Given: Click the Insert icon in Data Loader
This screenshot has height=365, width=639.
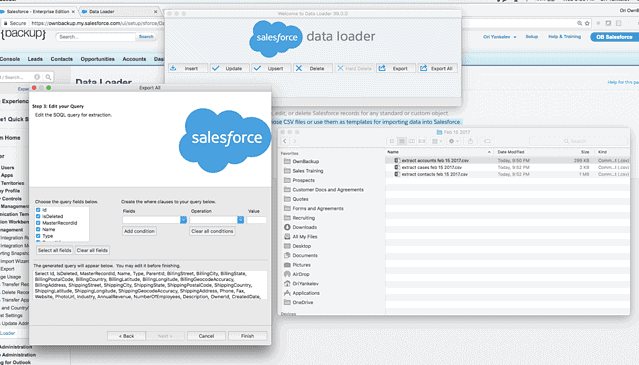Looking at the screenshot, I should [x=173, y=68].
